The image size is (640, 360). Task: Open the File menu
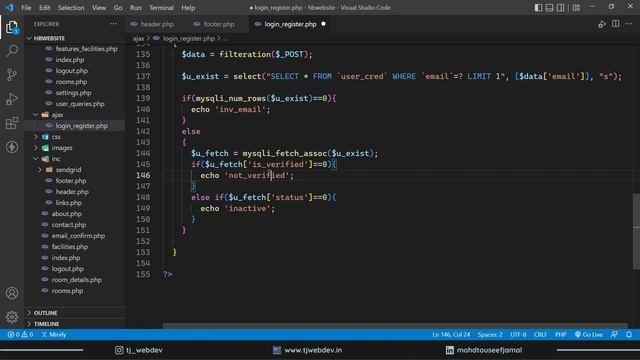point(26,8)
